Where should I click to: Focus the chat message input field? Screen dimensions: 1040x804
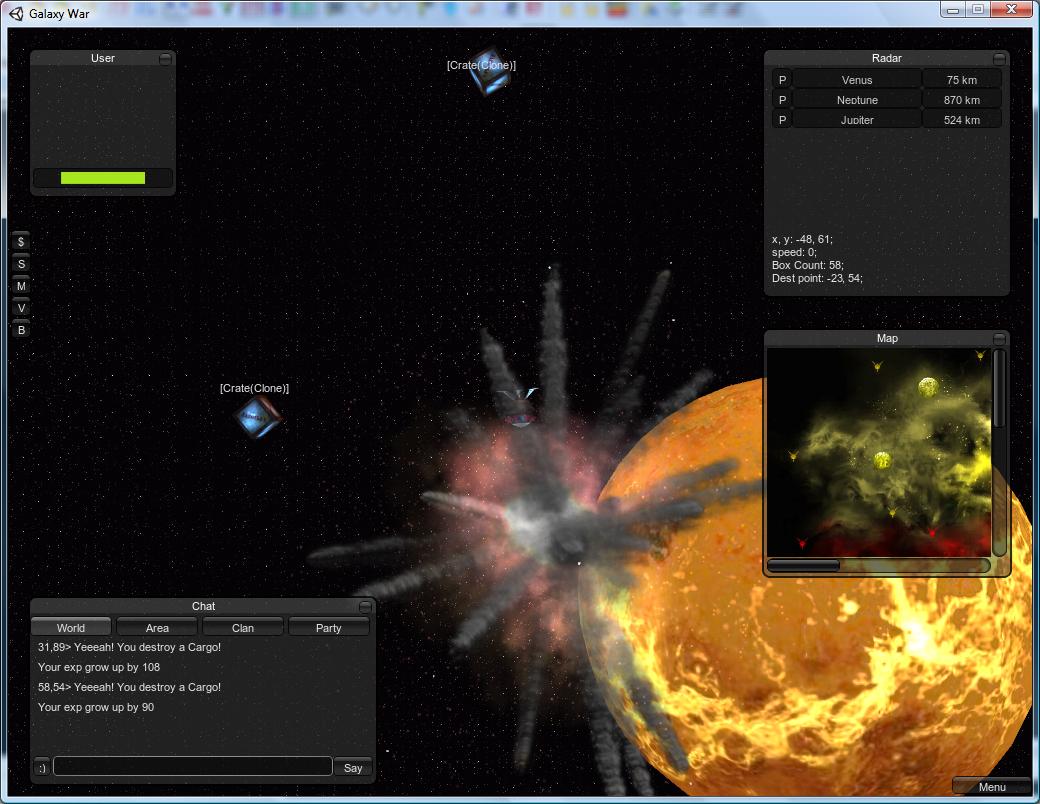[x=193, y=766]
